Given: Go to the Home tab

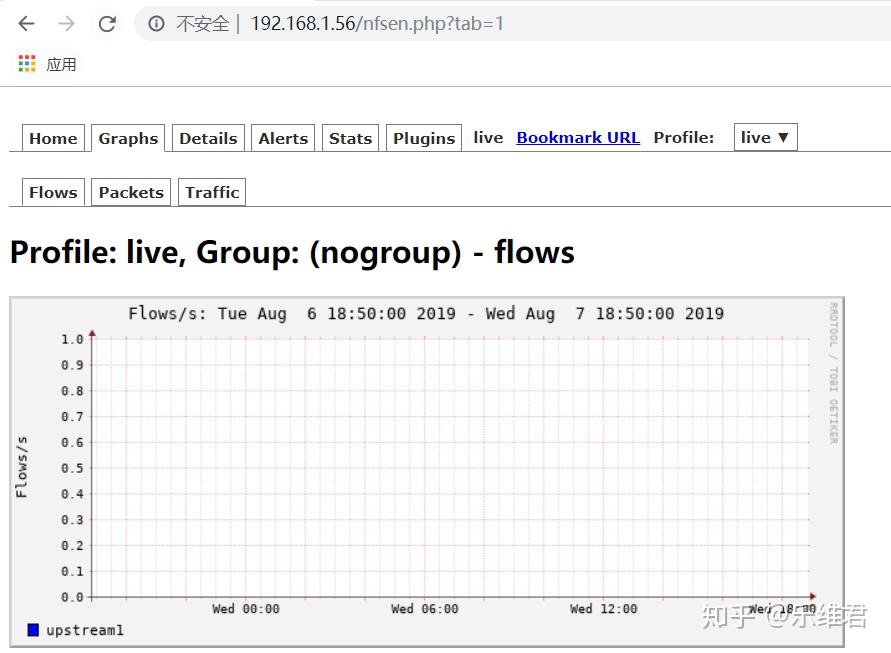Looking at the screenshot, I should tap(52, 138).
